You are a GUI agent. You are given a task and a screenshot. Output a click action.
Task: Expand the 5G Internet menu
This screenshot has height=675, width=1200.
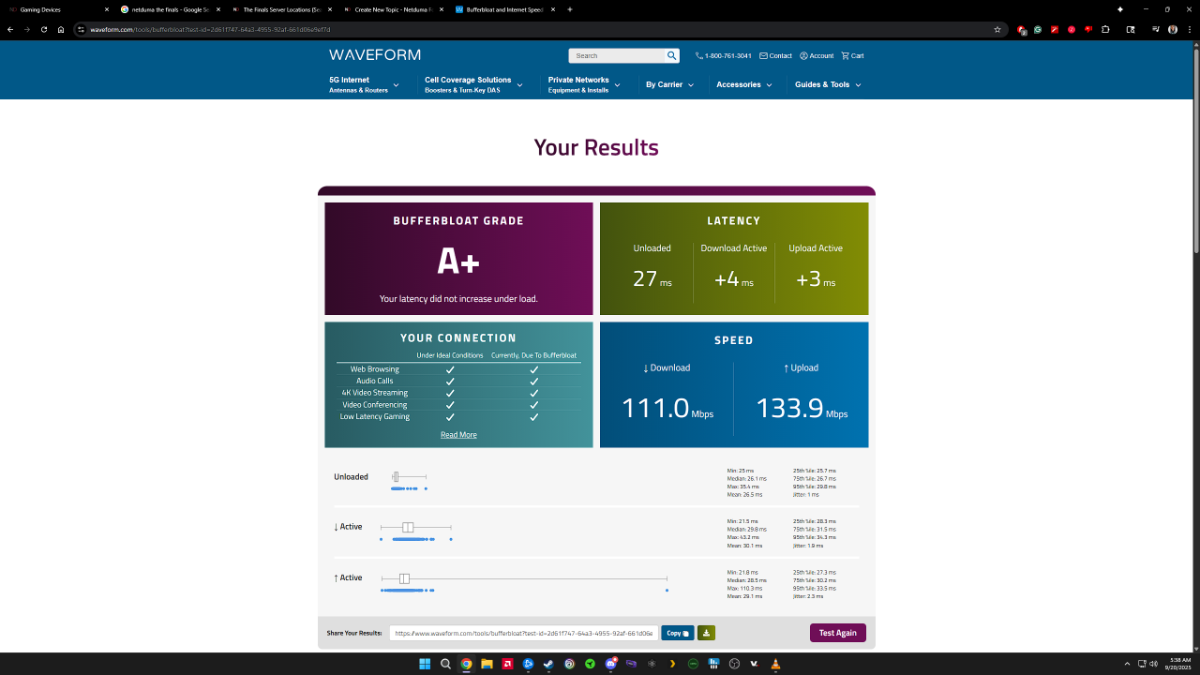[x=364, y=85]
